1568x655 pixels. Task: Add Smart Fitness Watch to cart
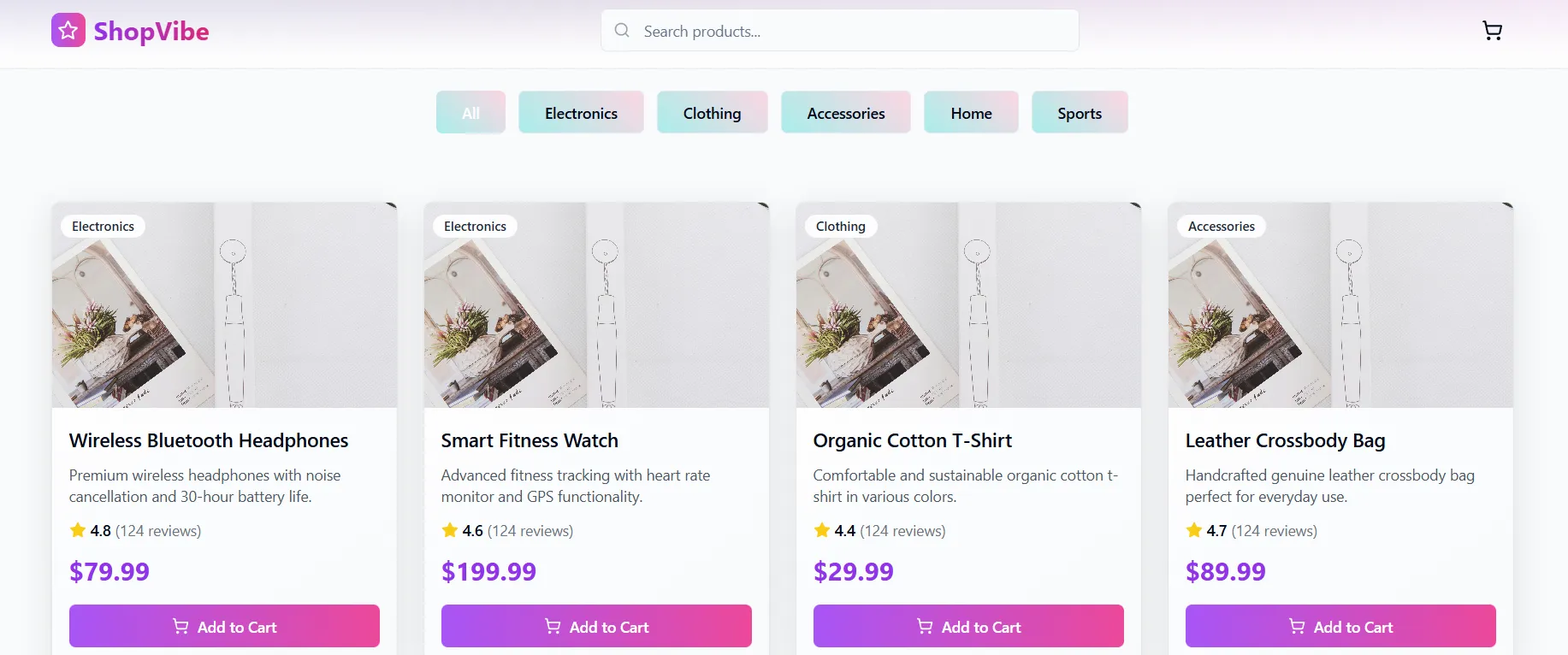(x=596, y=626)
